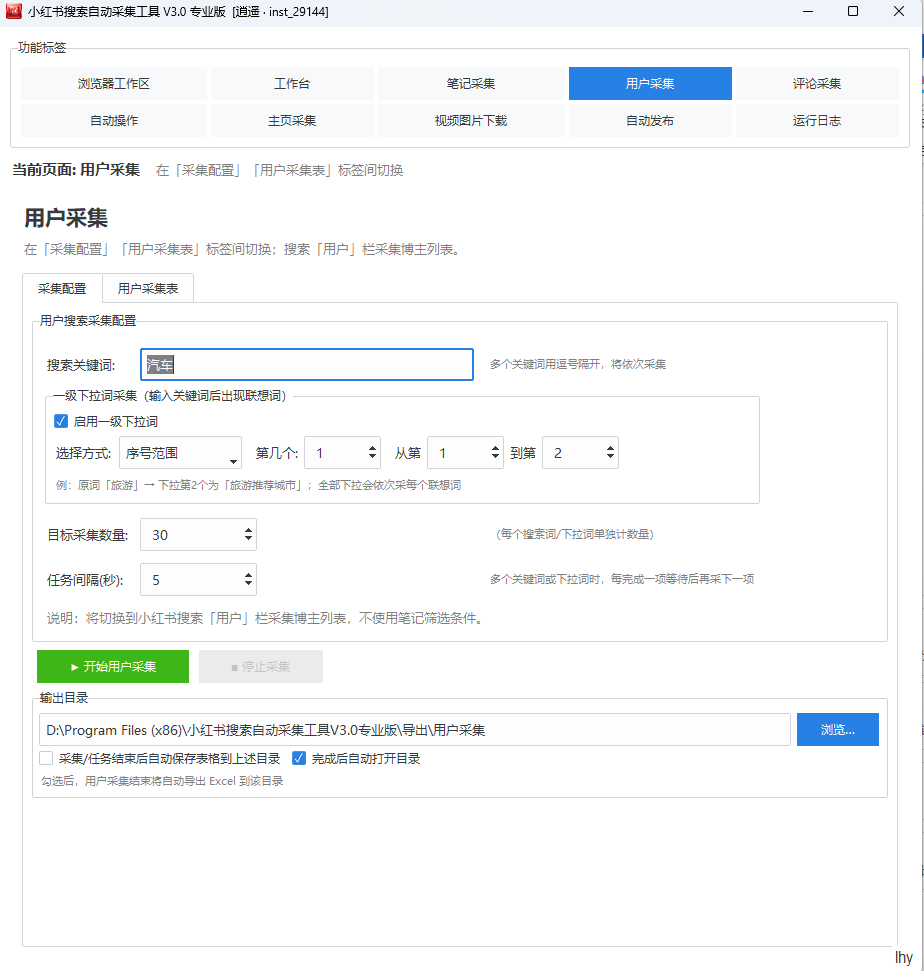The image size is (924, 971).
Task: Minimize the application window
Action: (x=808, y=11)
